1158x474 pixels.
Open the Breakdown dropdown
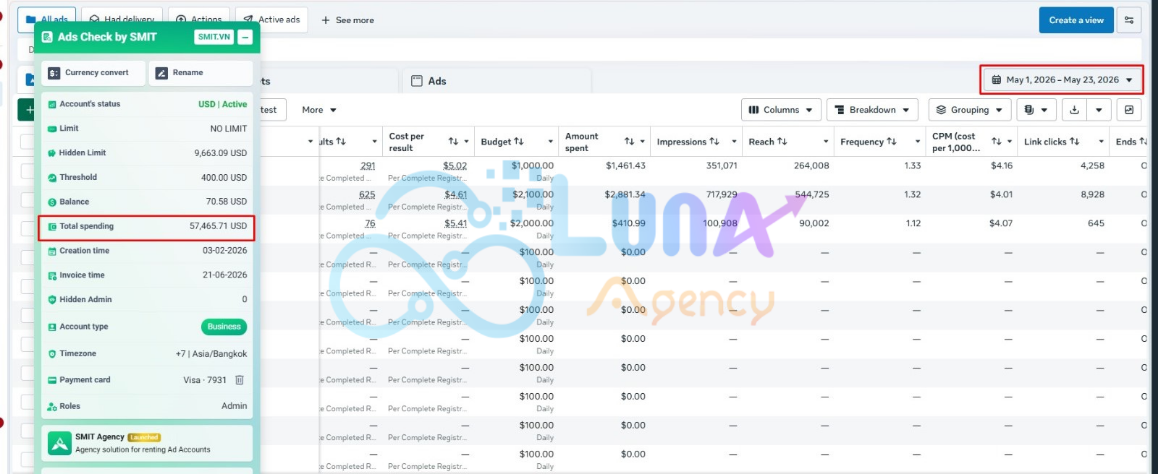point(872,110)
